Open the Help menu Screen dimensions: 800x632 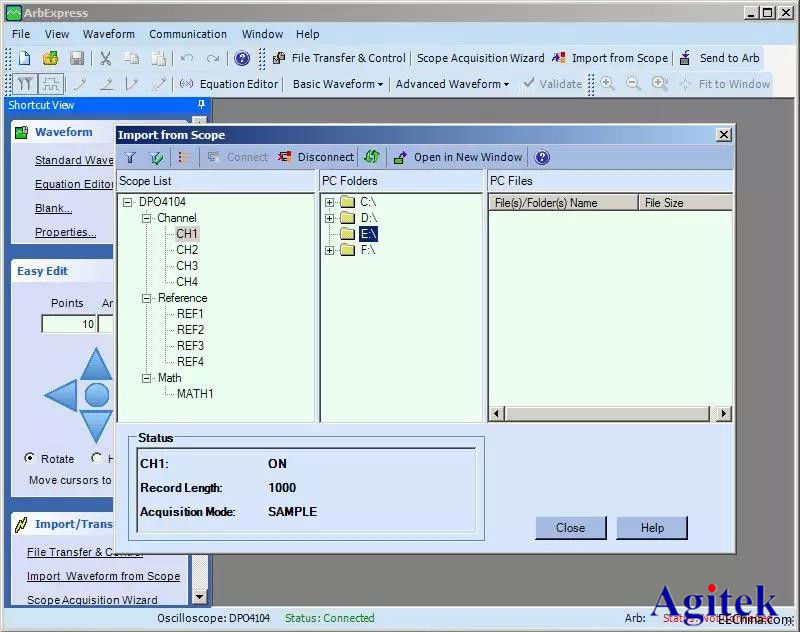(308, 34)
